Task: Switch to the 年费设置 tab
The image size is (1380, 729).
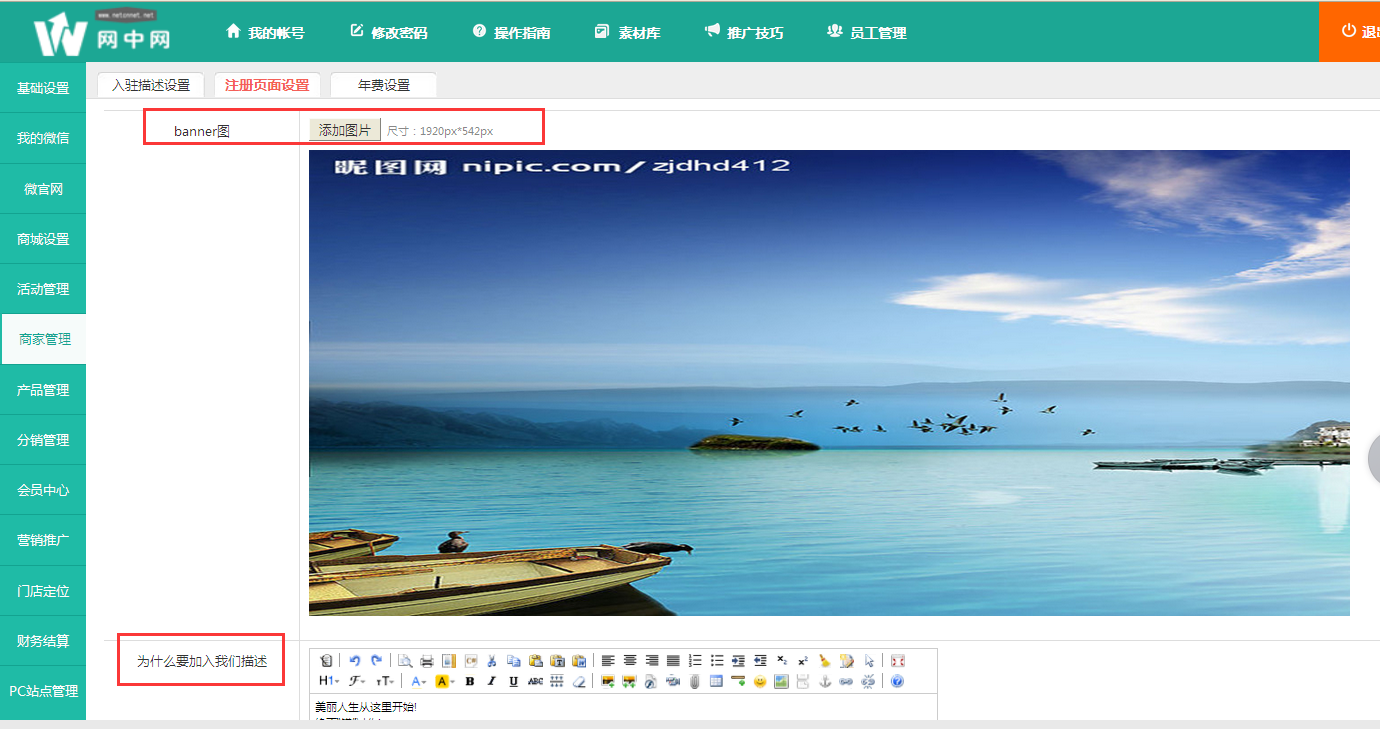Action: (384, 85)
